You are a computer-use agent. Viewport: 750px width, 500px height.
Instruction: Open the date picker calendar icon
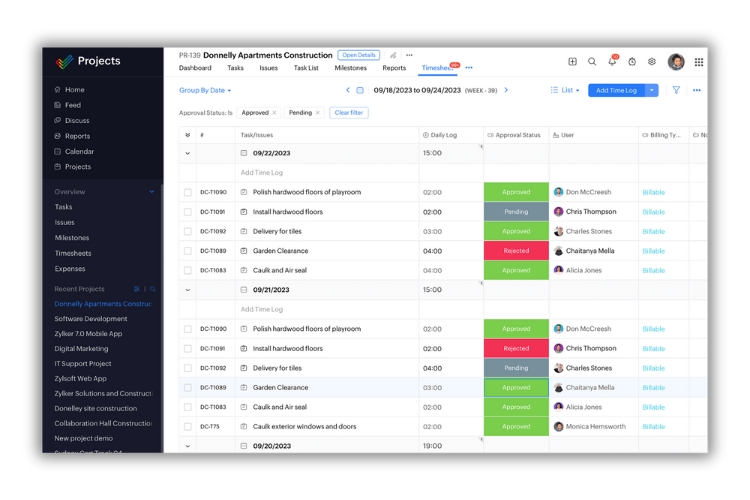[x=360, y=90]
